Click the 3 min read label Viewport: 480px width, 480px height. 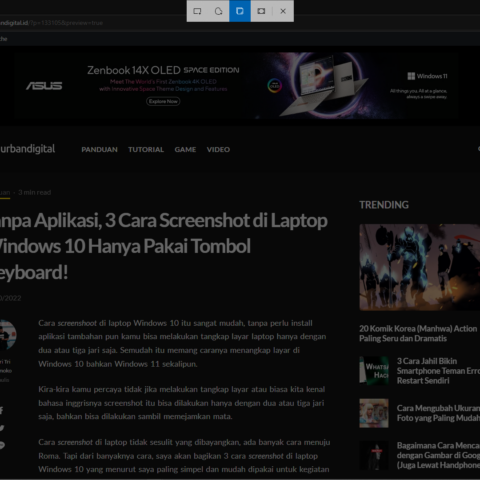pos(35,192)
